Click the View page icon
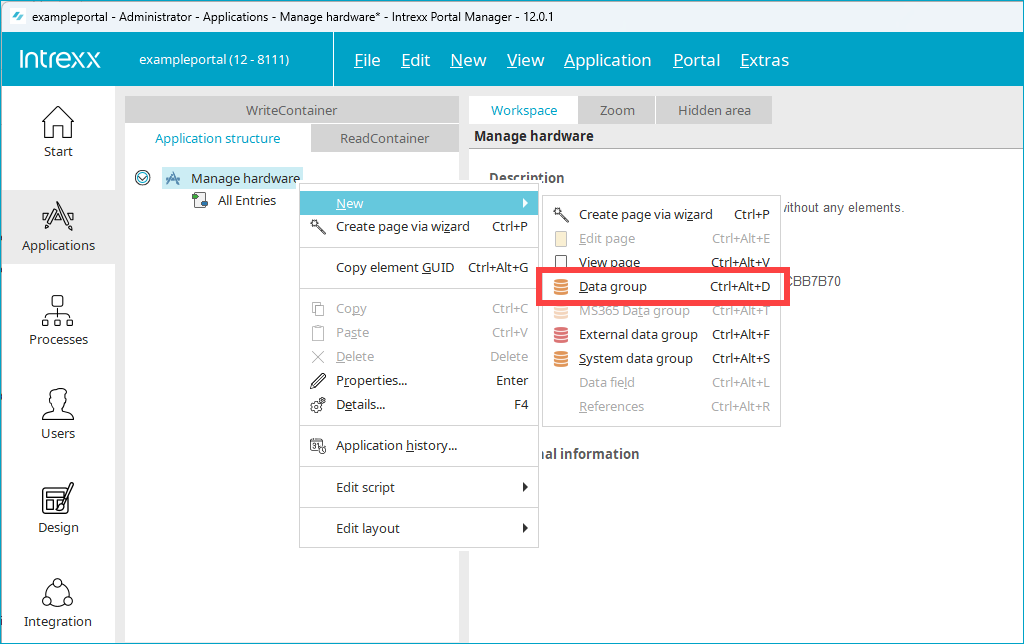Image resolution: width=1024 pixels, height=644 pixels. coord(561,262)
